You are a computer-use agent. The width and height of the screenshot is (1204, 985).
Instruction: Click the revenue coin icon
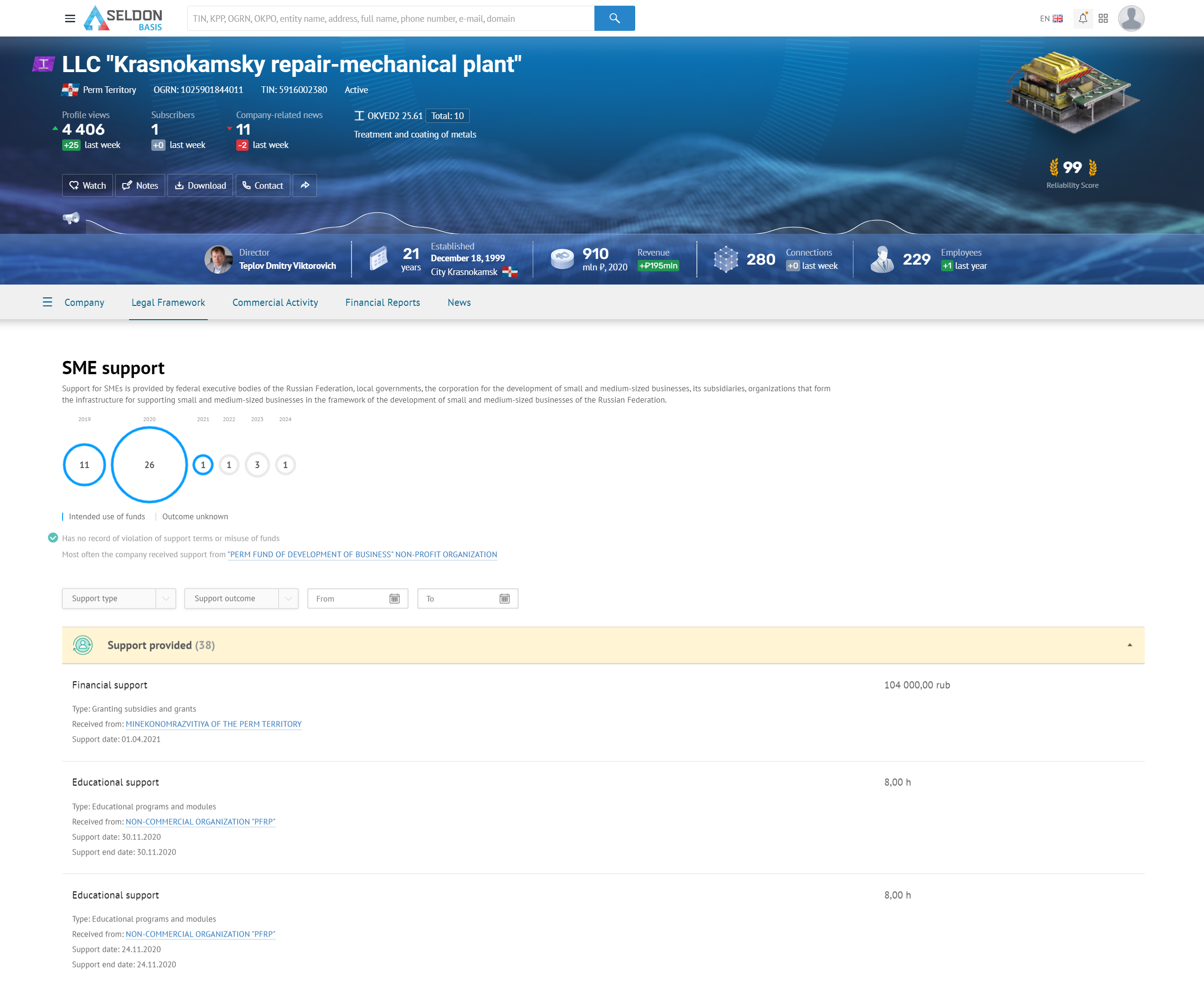coord(562,259)
